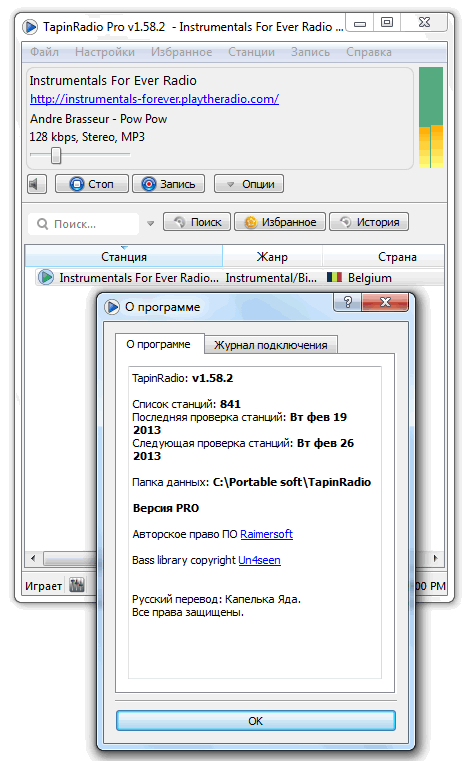The image size is (469, 761).
Task: Maximize the TapinRadio Pro window
Action: click(387, 22)
